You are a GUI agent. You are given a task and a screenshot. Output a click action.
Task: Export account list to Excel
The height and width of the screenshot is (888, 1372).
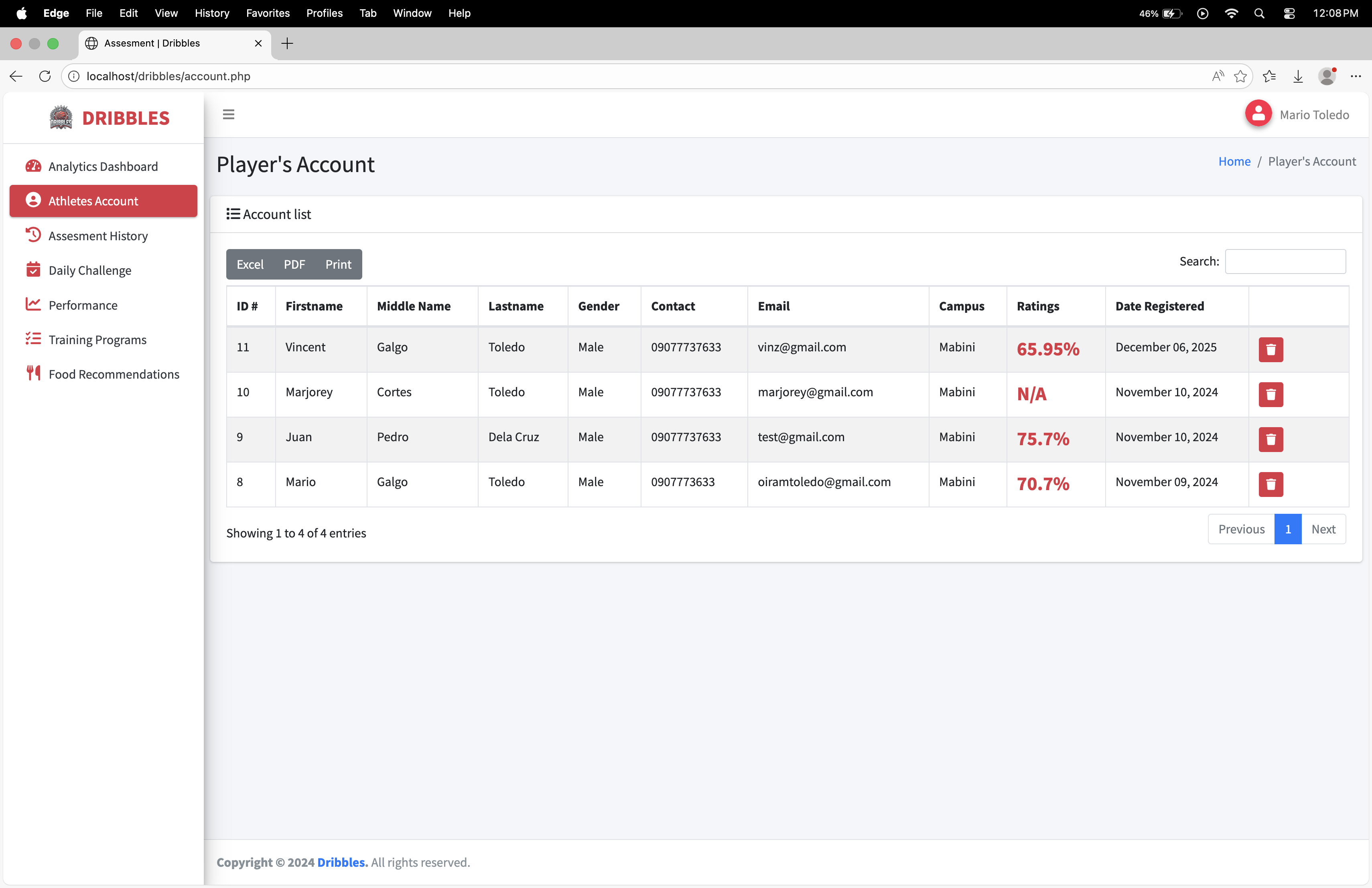pyautogui.click(x=250, y=264)
